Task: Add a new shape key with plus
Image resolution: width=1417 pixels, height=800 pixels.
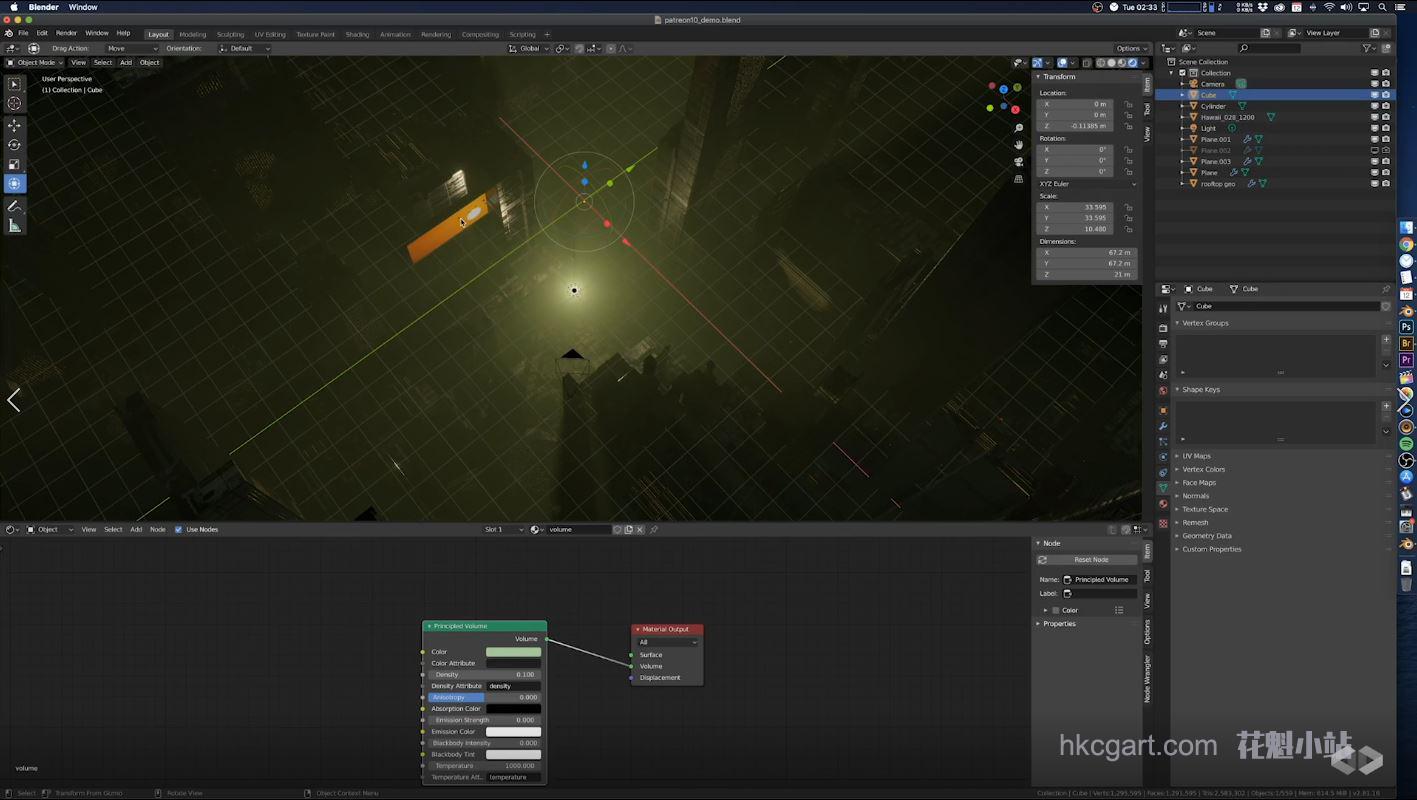Action: (1386, 406)
